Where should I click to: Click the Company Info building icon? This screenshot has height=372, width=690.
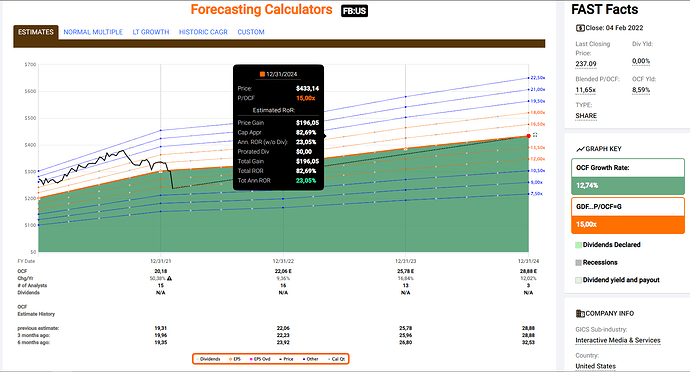pyautogui.click(x=580, y=313)
